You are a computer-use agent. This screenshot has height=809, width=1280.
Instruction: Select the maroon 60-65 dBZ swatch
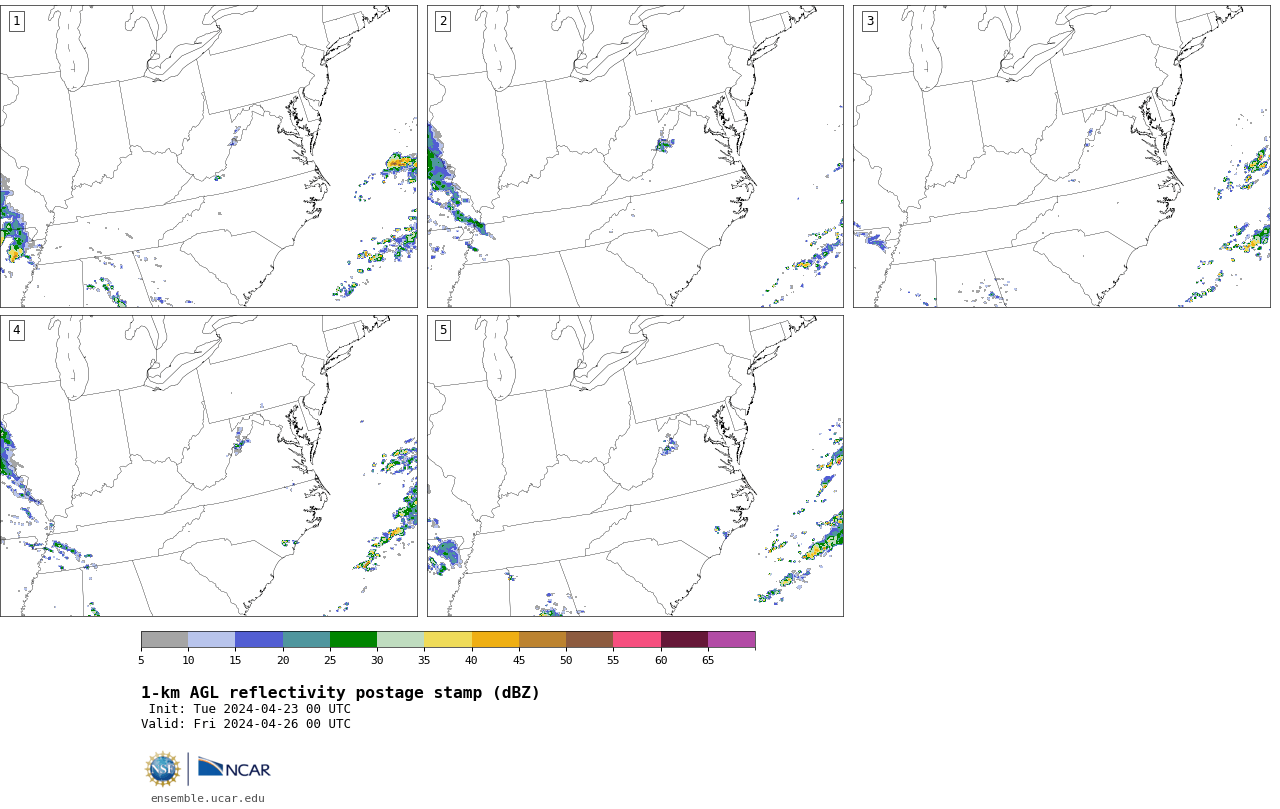(684, 640)
